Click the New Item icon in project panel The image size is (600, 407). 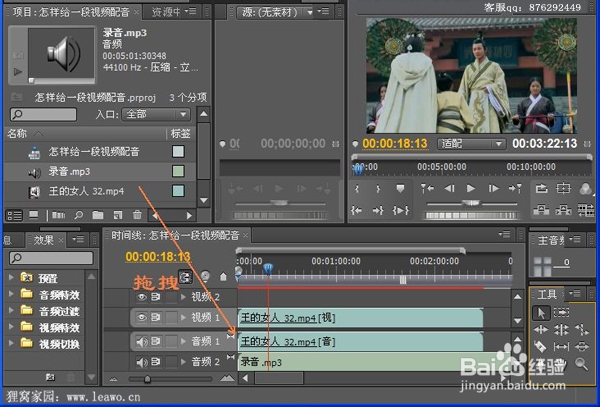coord(118,215)
